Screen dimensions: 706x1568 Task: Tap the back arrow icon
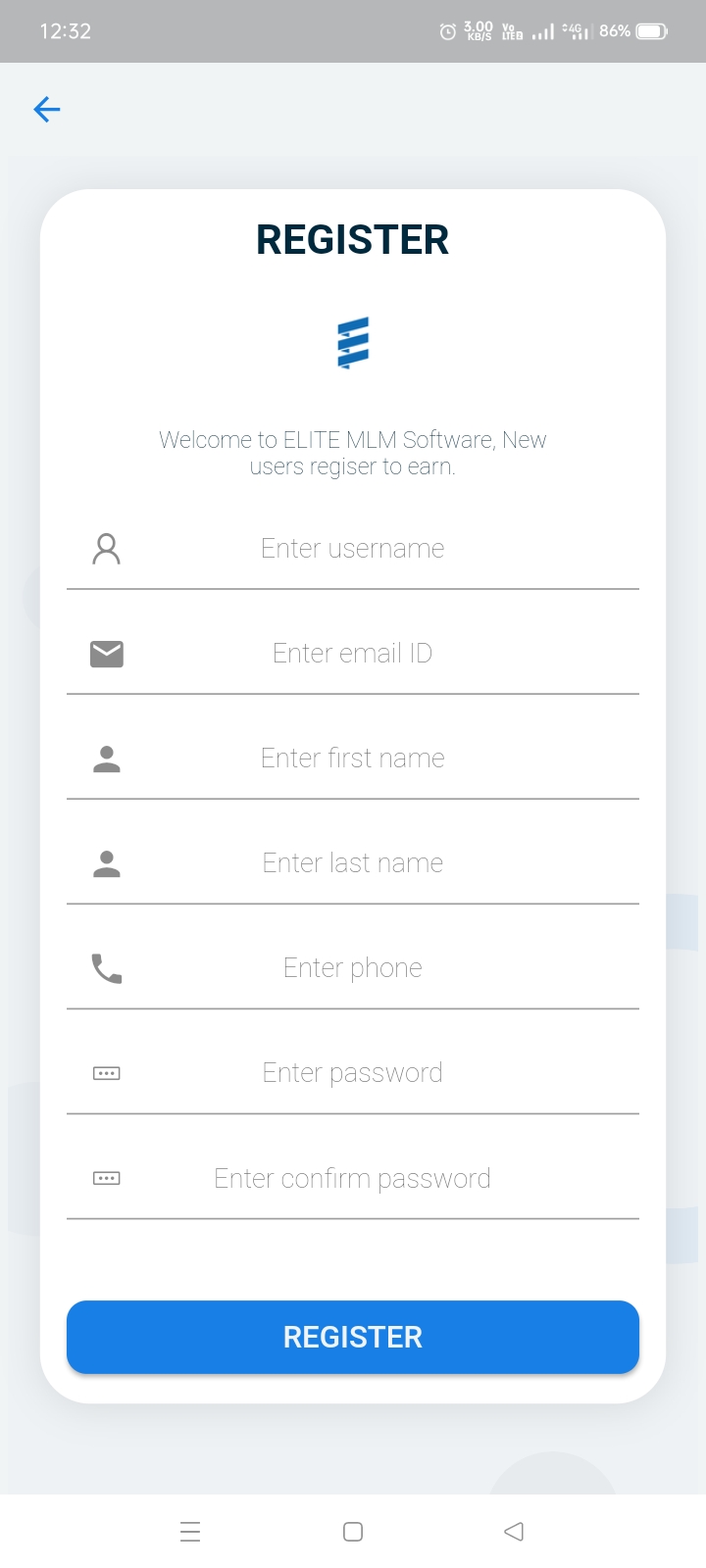47,109
